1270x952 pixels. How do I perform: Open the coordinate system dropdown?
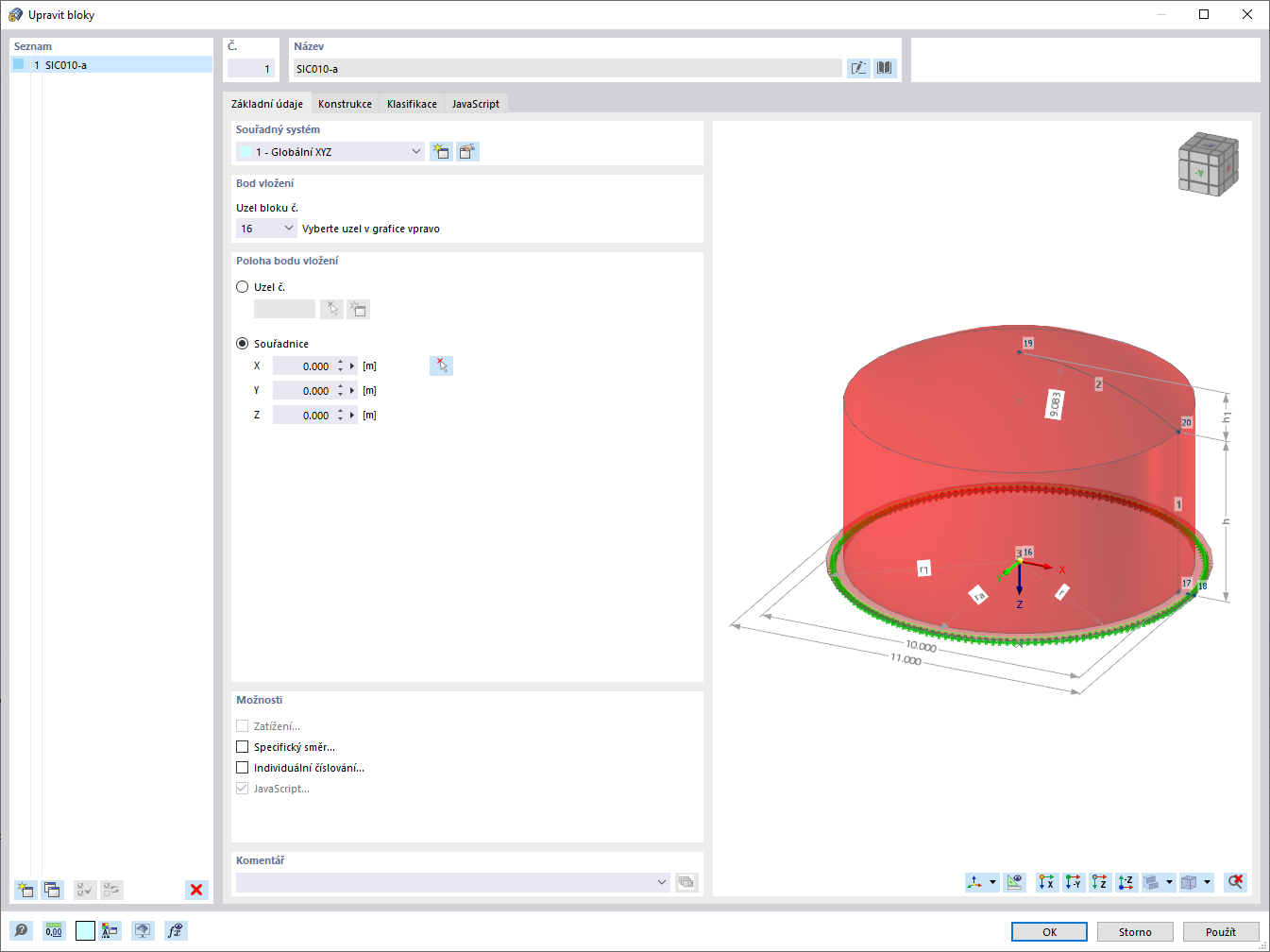415,151
